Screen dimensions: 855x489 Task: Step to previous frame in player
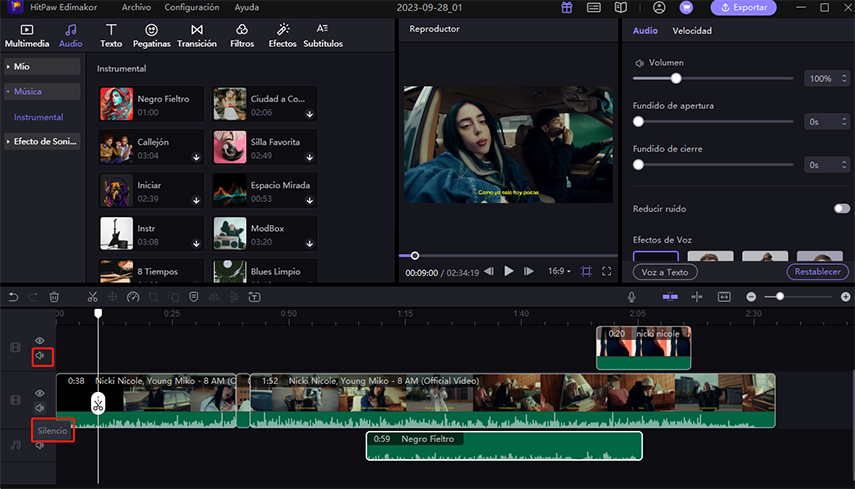(489, 271)
